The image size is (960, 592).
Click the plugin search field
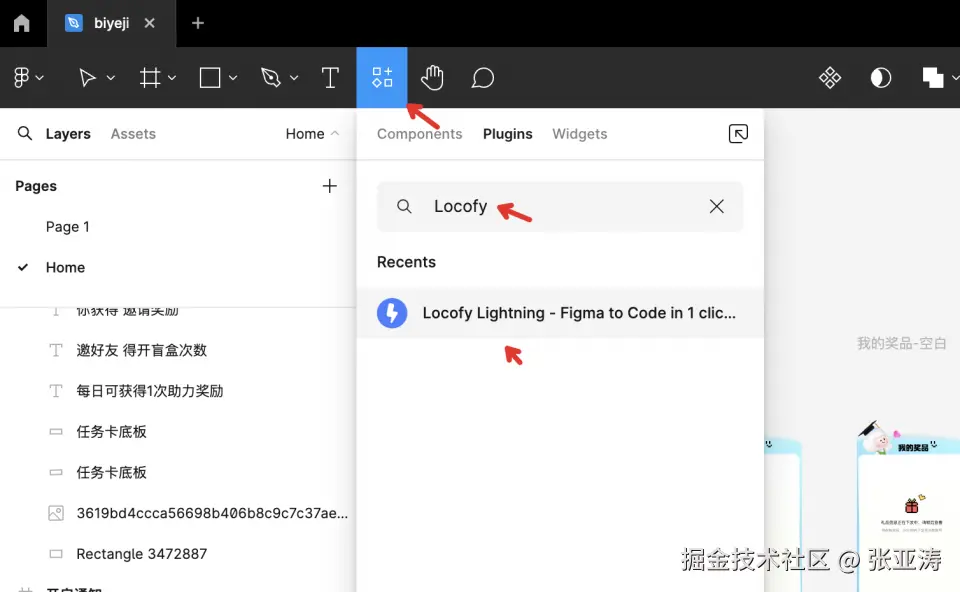[560, 206]
